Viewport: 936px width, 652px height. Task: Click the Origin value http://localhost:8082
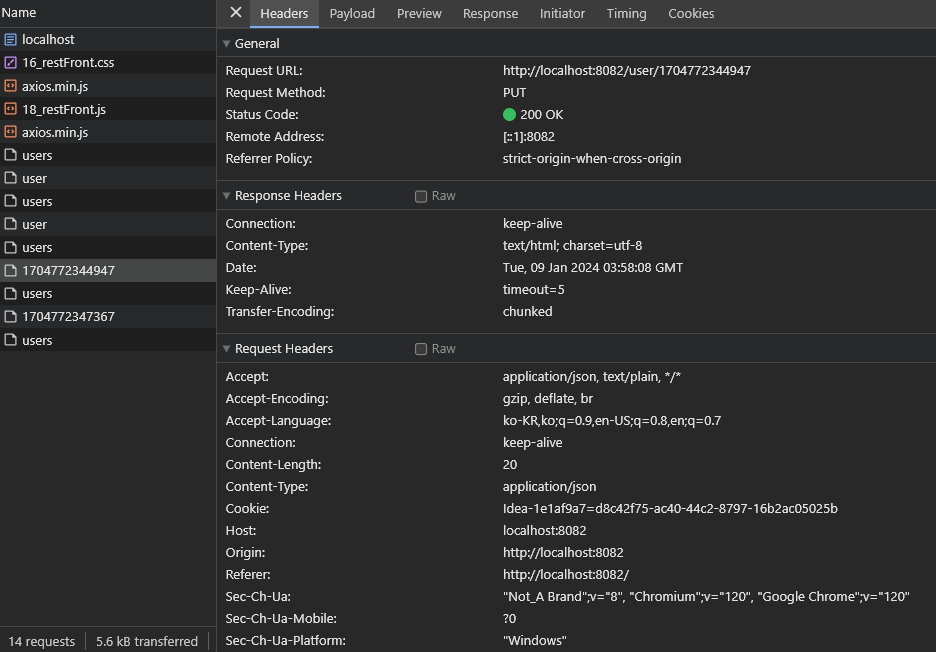[563, 553]
